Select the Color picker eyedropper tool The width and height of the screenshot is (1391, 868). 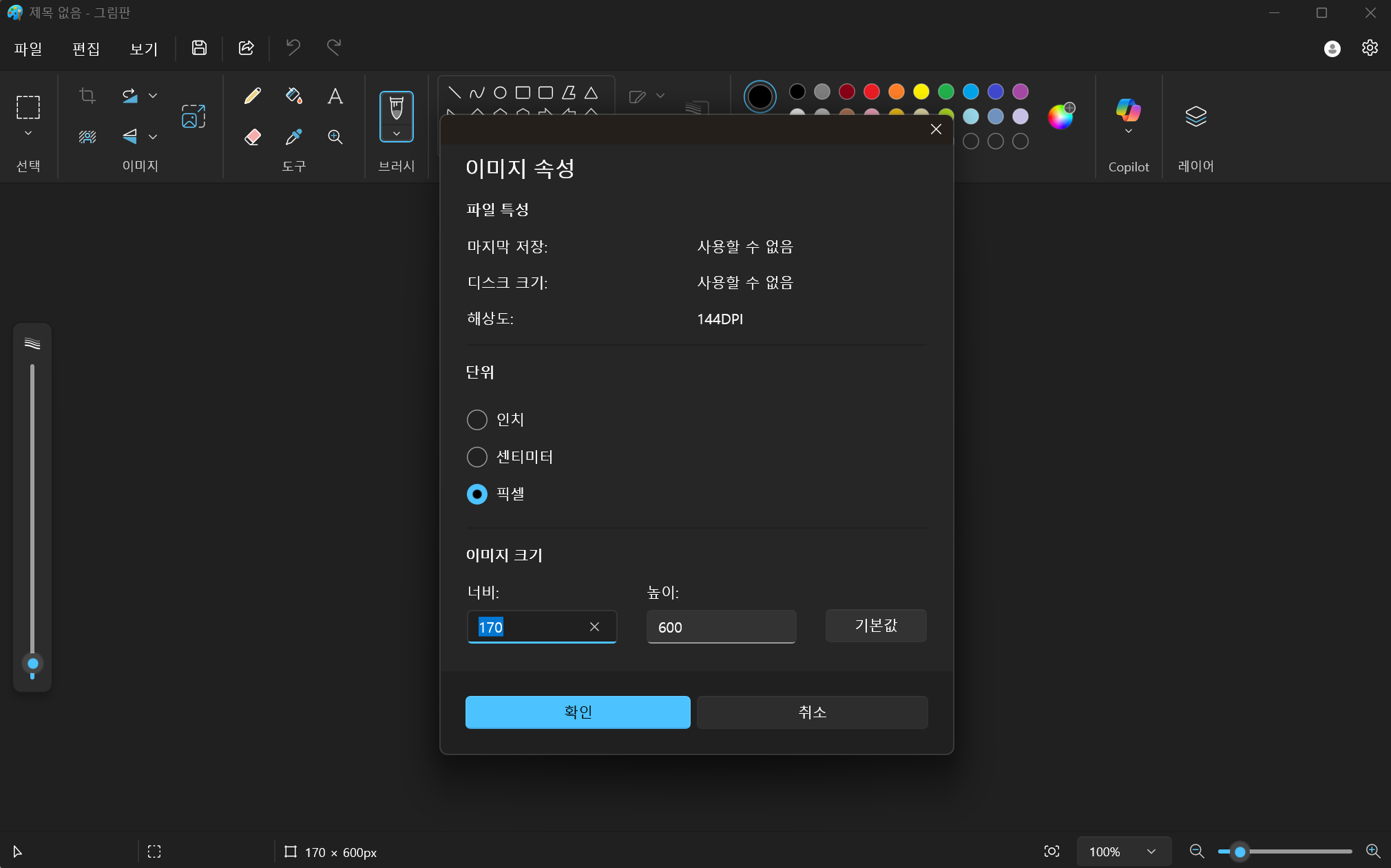coord(294,137)
